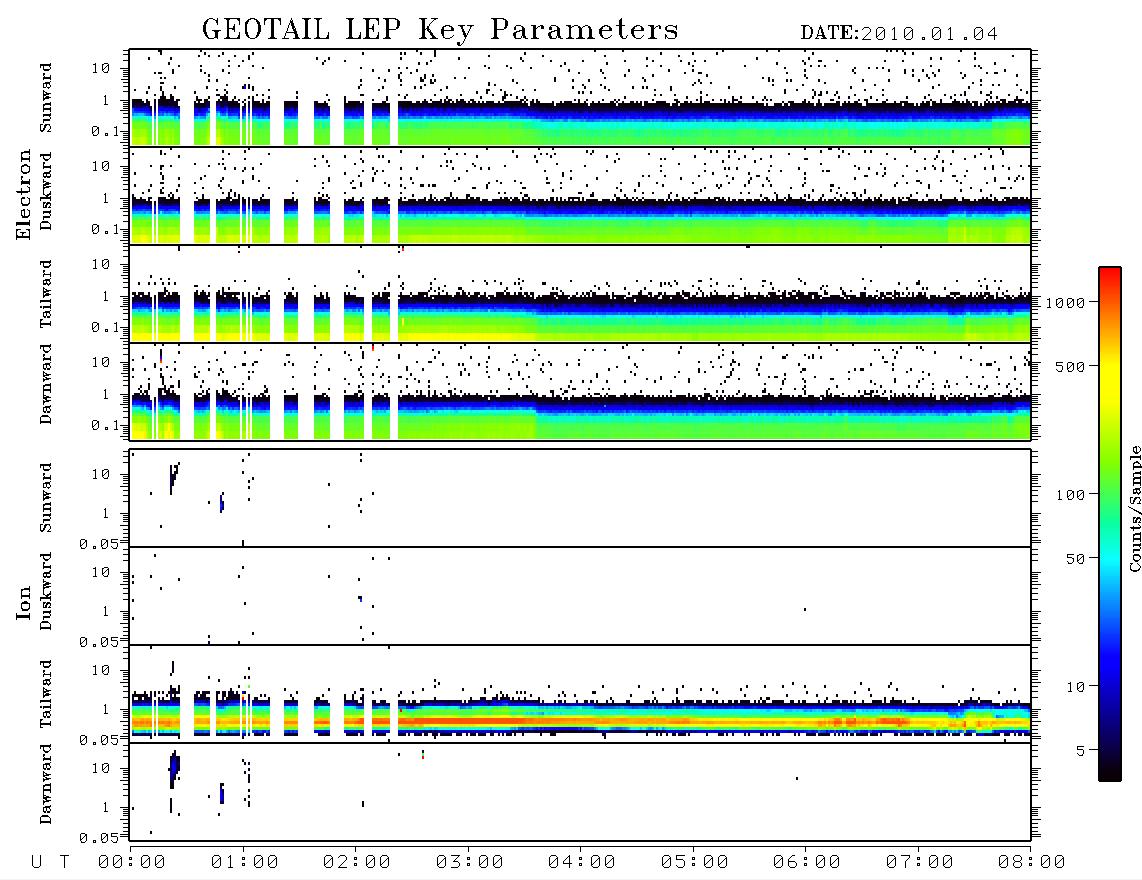Click inside the Electron Dawnward spectrogram panel
Image resolution: width=1142 pixels, height=880 pixels.
tap(580, 391)
